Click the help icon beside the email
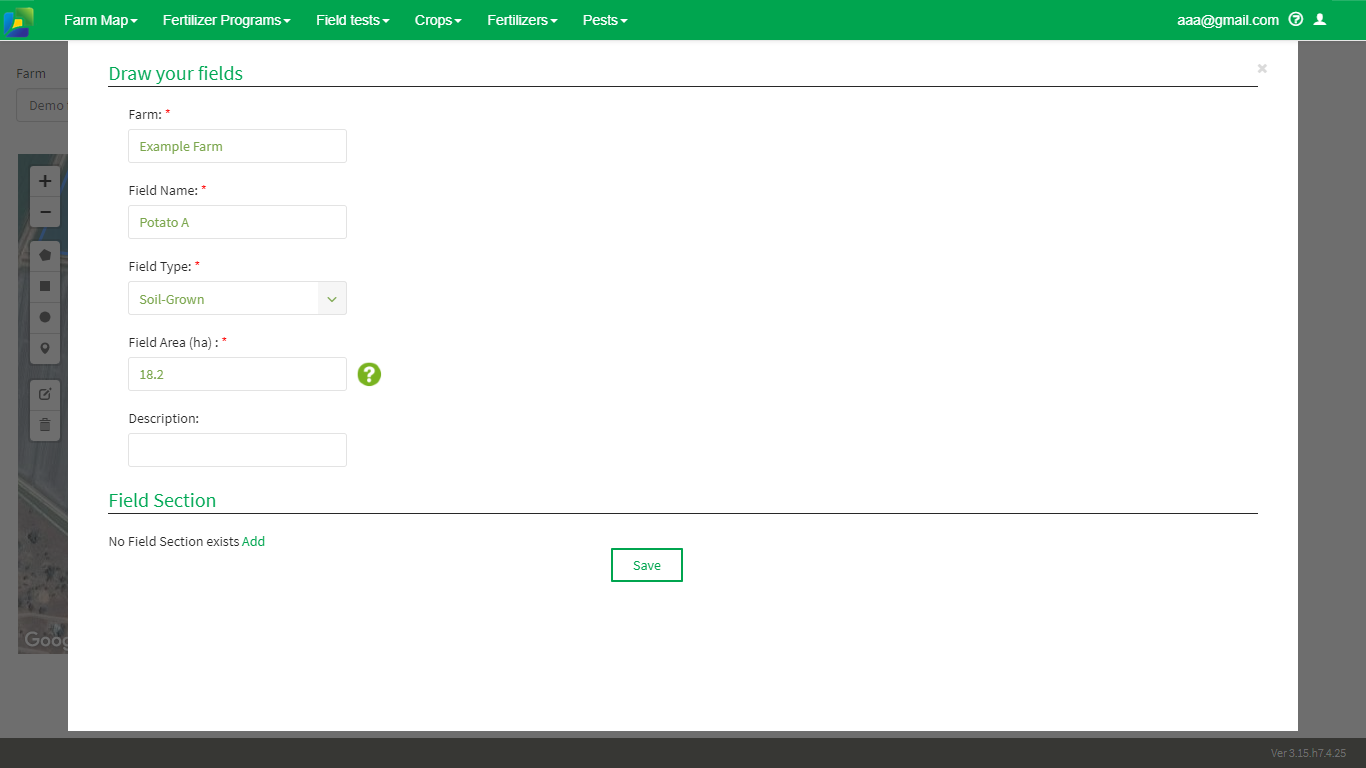The height and width of the screenshot is (768, 1366). click(1296, 19)
